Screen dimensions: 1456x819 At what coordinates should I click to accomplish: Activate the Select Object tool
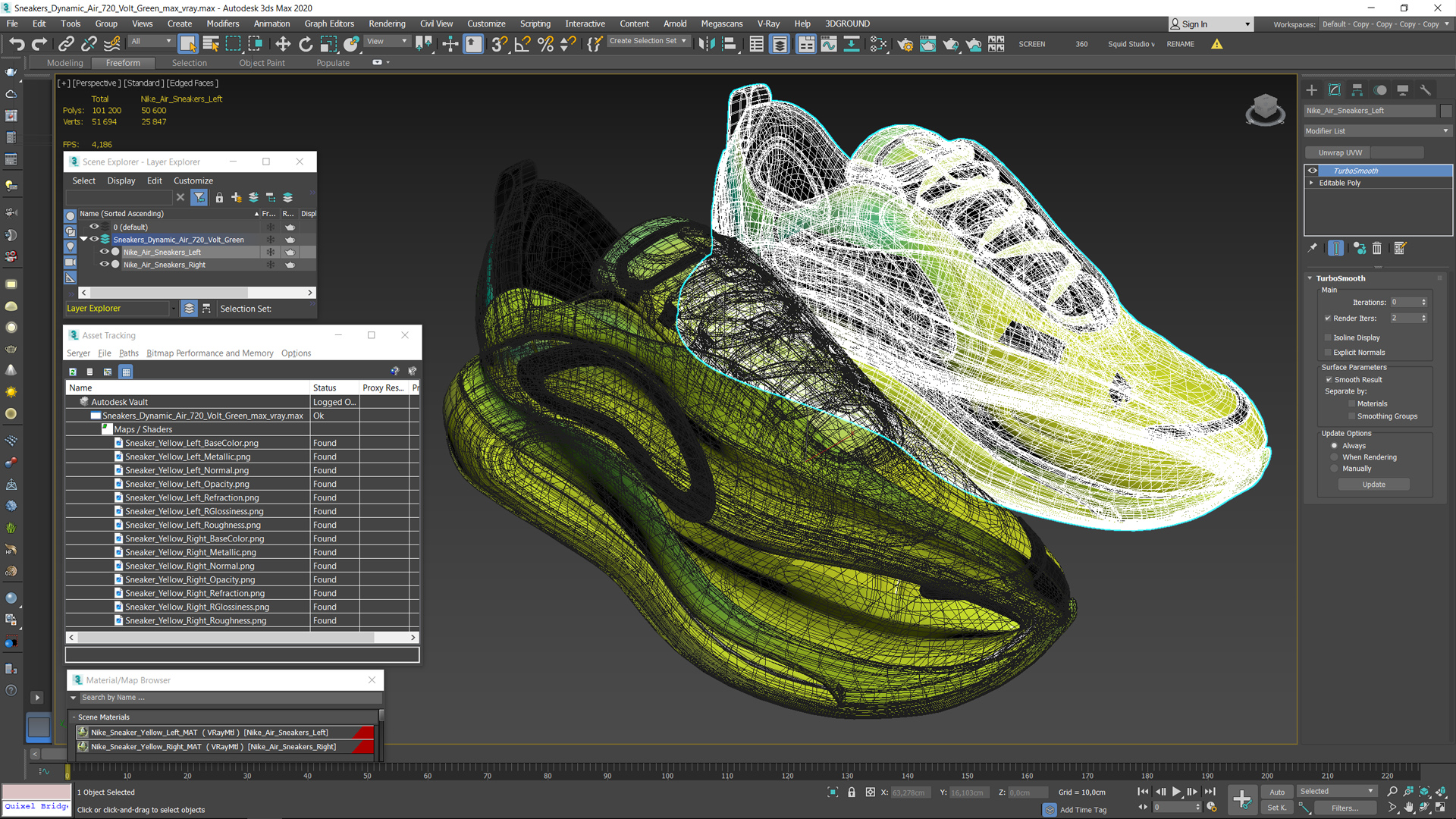click(x=188, y=44)
